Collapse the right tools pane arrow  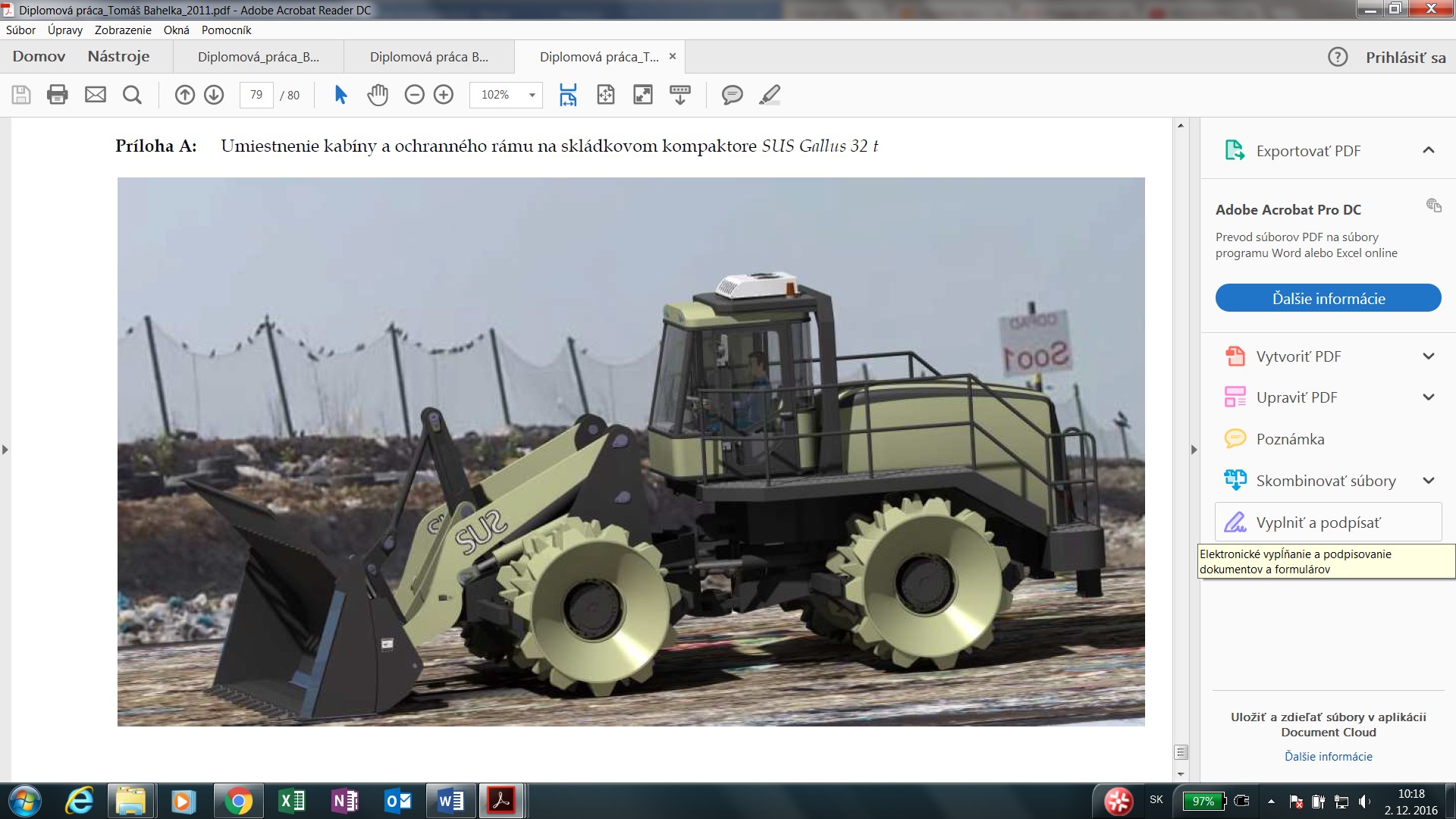(1194, 450)
